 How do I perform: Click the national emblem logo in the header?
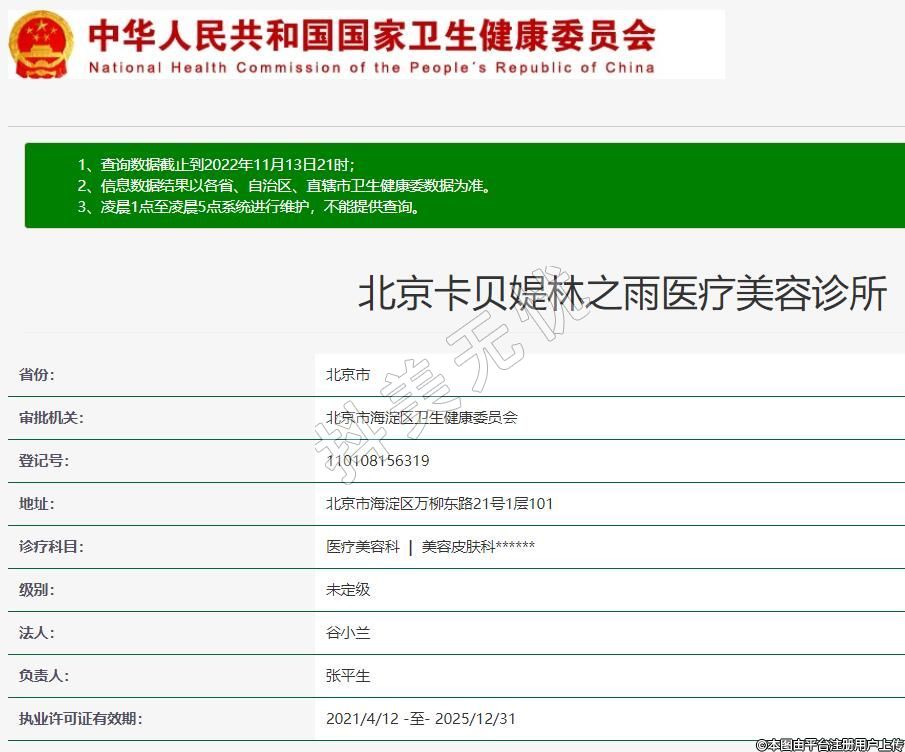click(x=41, y=44)
